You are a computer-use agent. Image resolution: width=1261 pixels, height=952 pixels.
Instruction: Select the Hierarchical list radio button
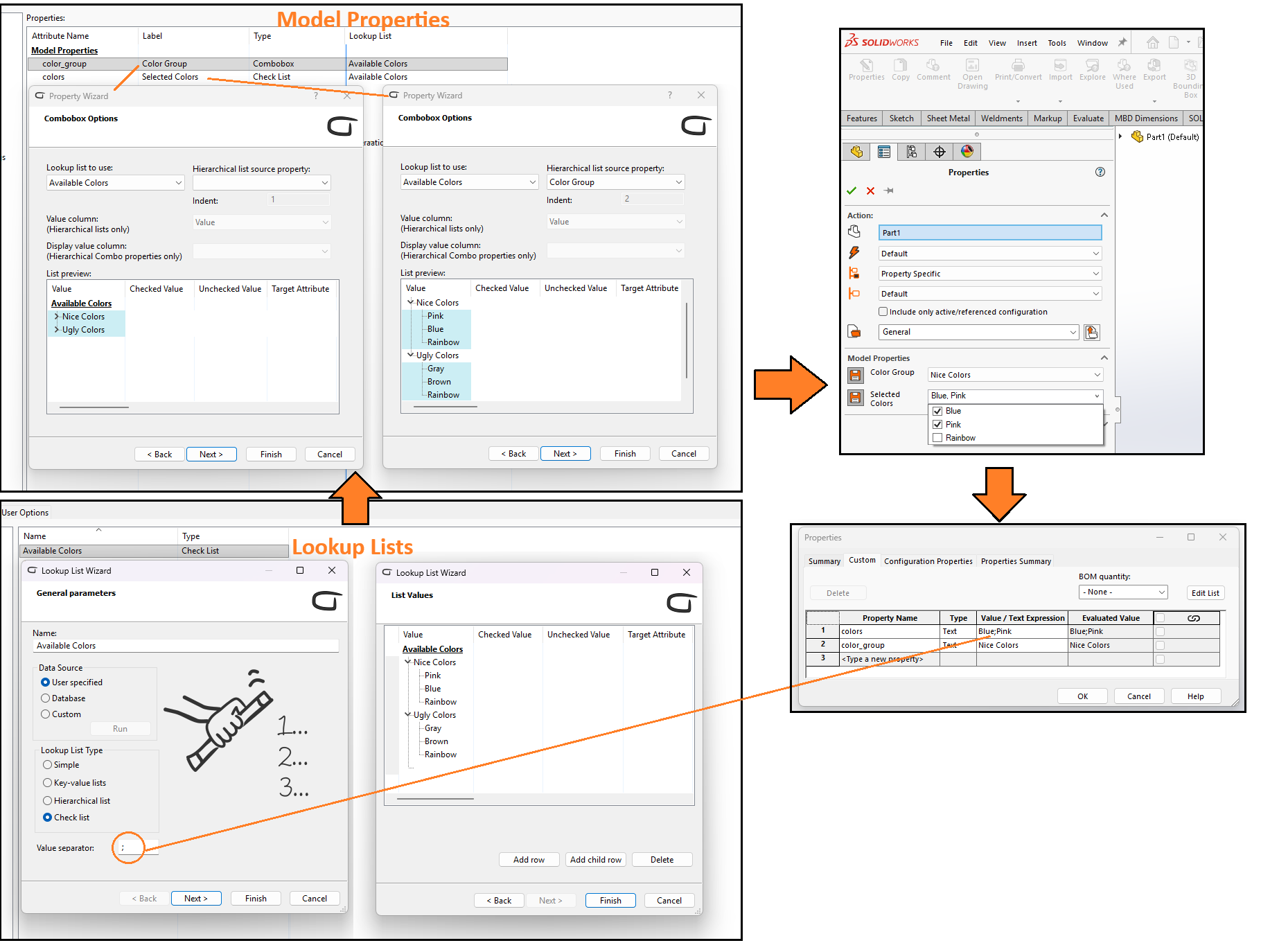(x=48, y=801)
